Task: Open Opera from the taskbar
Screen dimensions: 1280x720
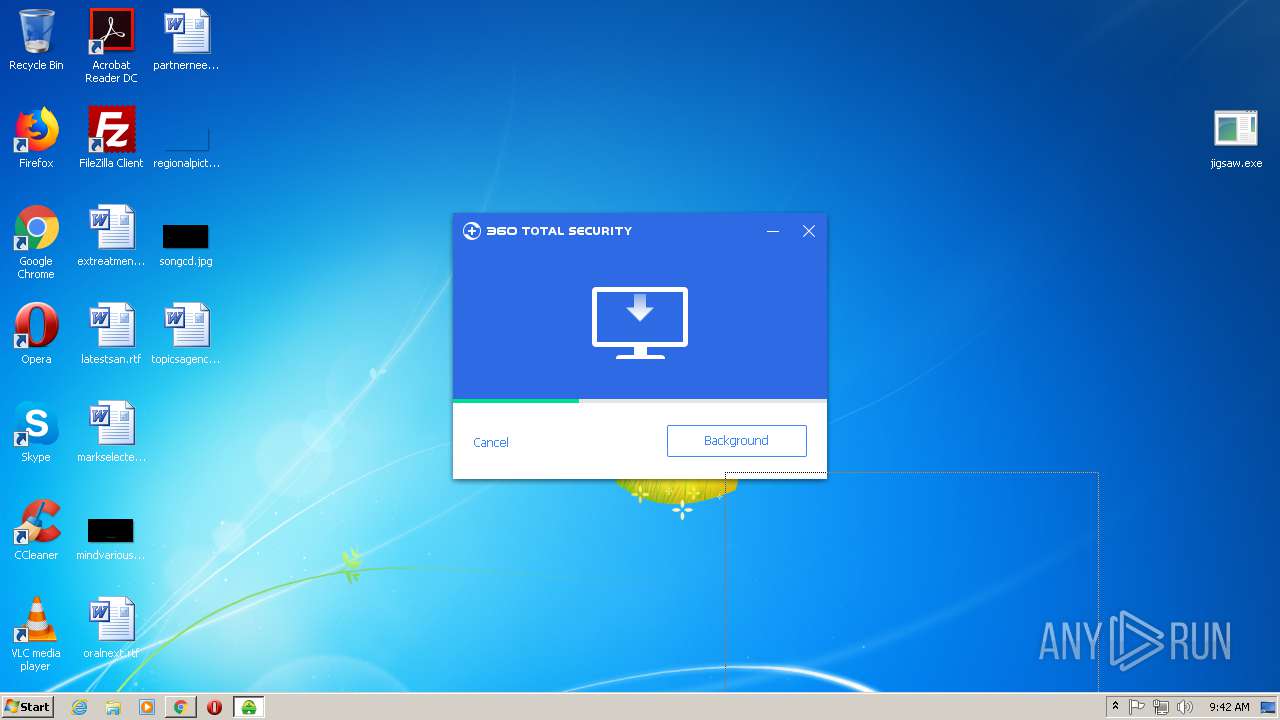Action: pyautogui.click(x=214, y=707)
